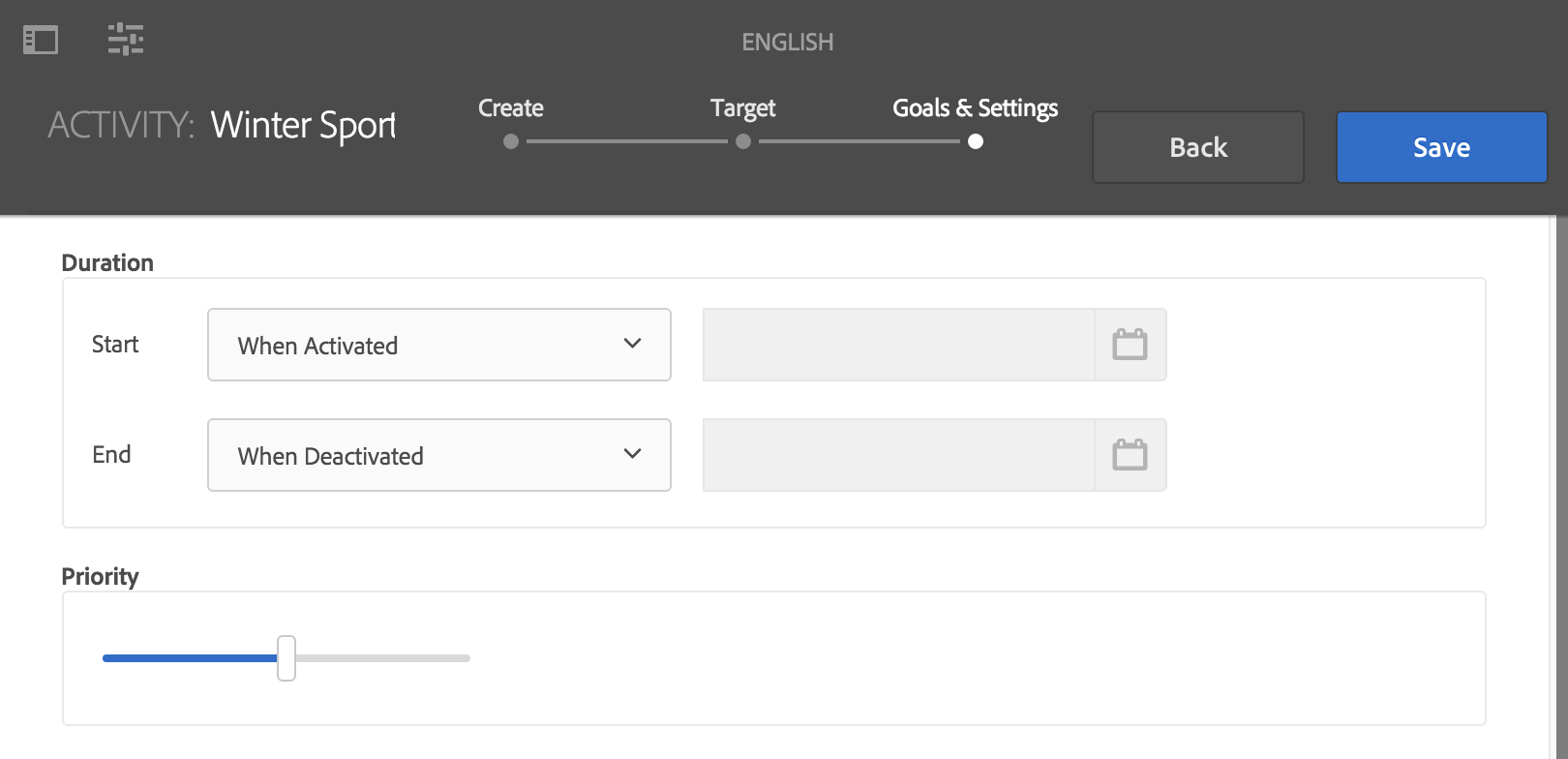Click the ENGLISH language label
Screen dimensions: 1568x759
[x=787, y=43]
